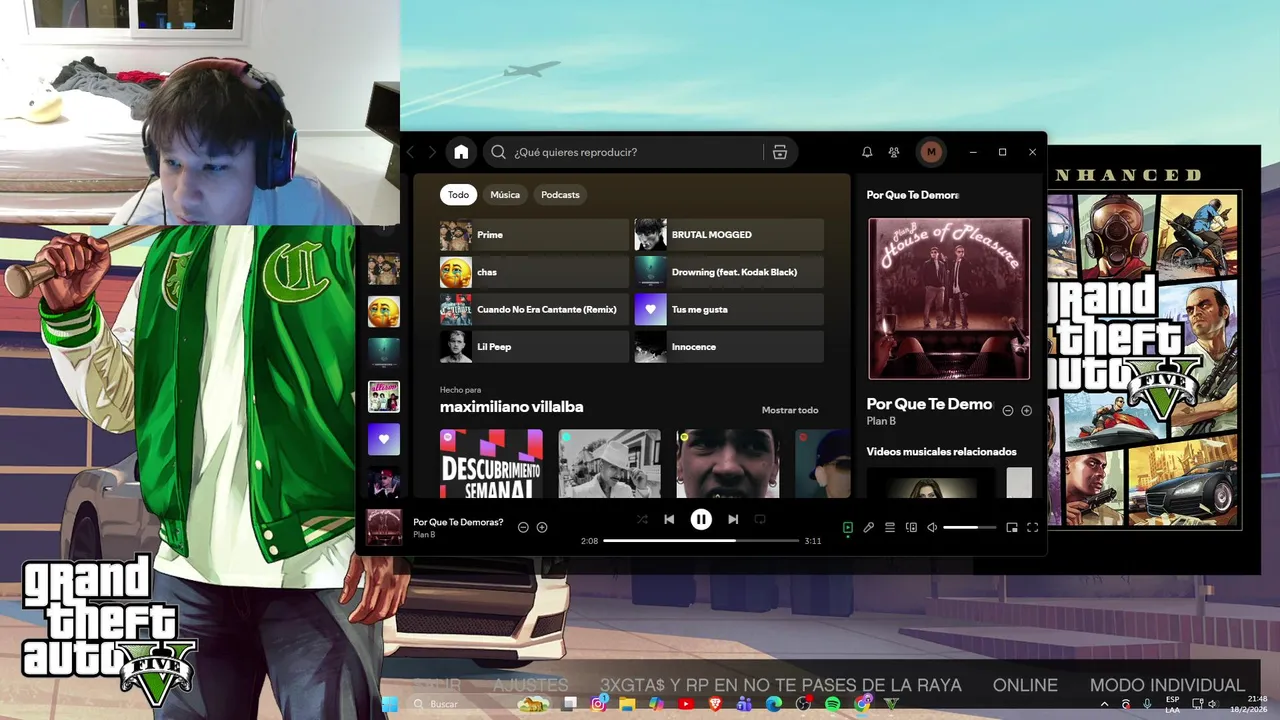Open the play queue icon
The width and height of the screenshot is (1280, 720).
pos(890,527)
